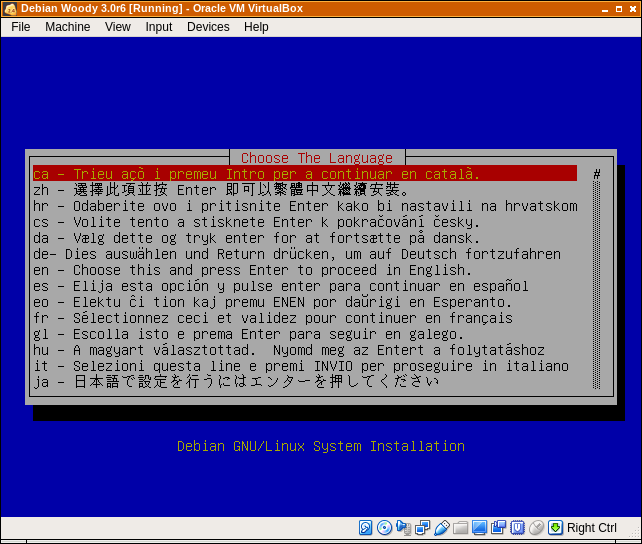Click 'Debian GNU/Linux System Installation' text
The width and height of the screenshot is (642, 544).
coord(321,446)
